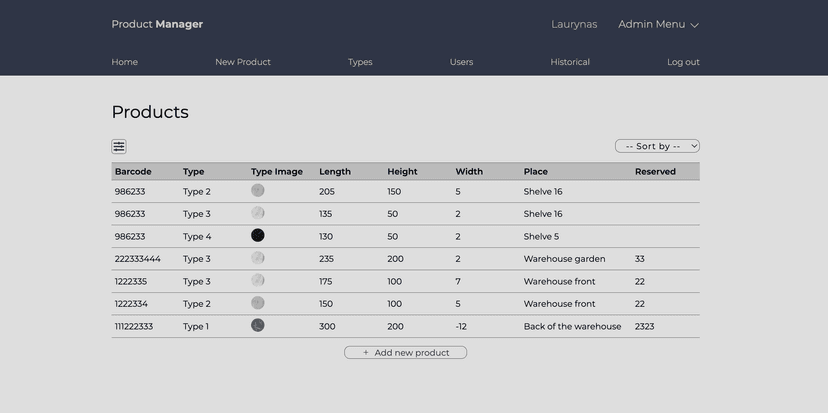Click the Add new product button
Image resolution: width=828 pixels, height=413 pixels.
[406, 353]
